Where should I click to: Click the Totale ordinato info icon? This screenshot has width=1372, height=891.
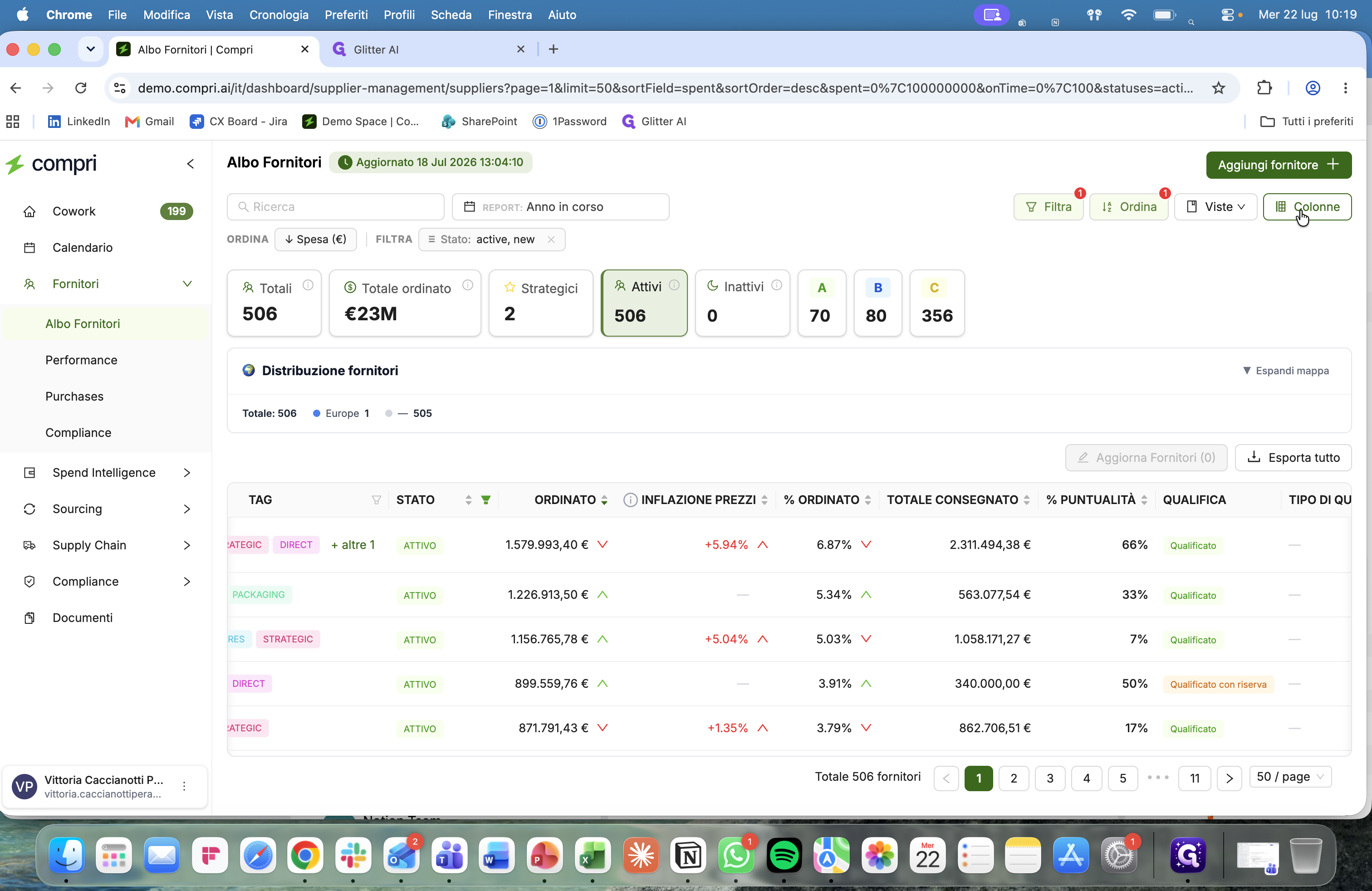[467, 285]
